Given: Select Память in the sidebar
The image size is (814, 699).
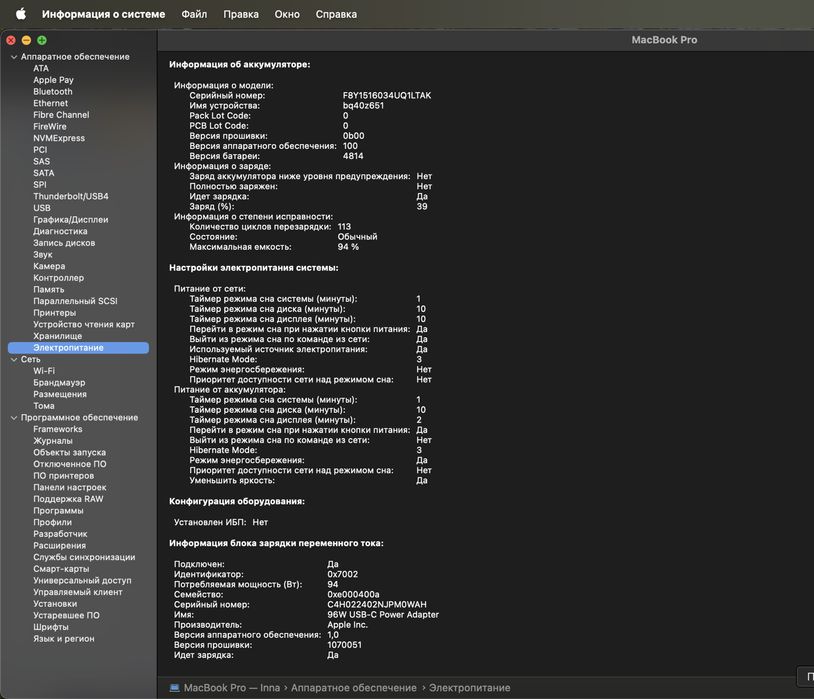Looking at the screenshot, I should tap(49, 290).
